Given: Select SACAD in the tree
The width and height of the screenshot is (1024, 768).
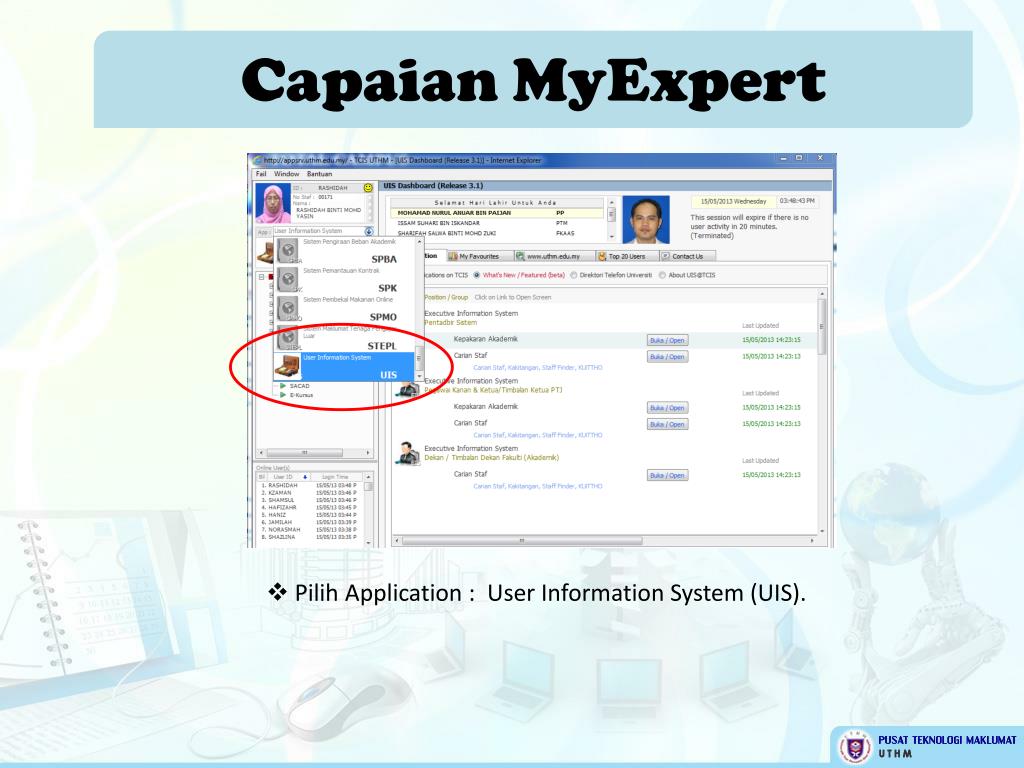Looking at the screenshot, I should pyautogui.click(x=299, y=386).
